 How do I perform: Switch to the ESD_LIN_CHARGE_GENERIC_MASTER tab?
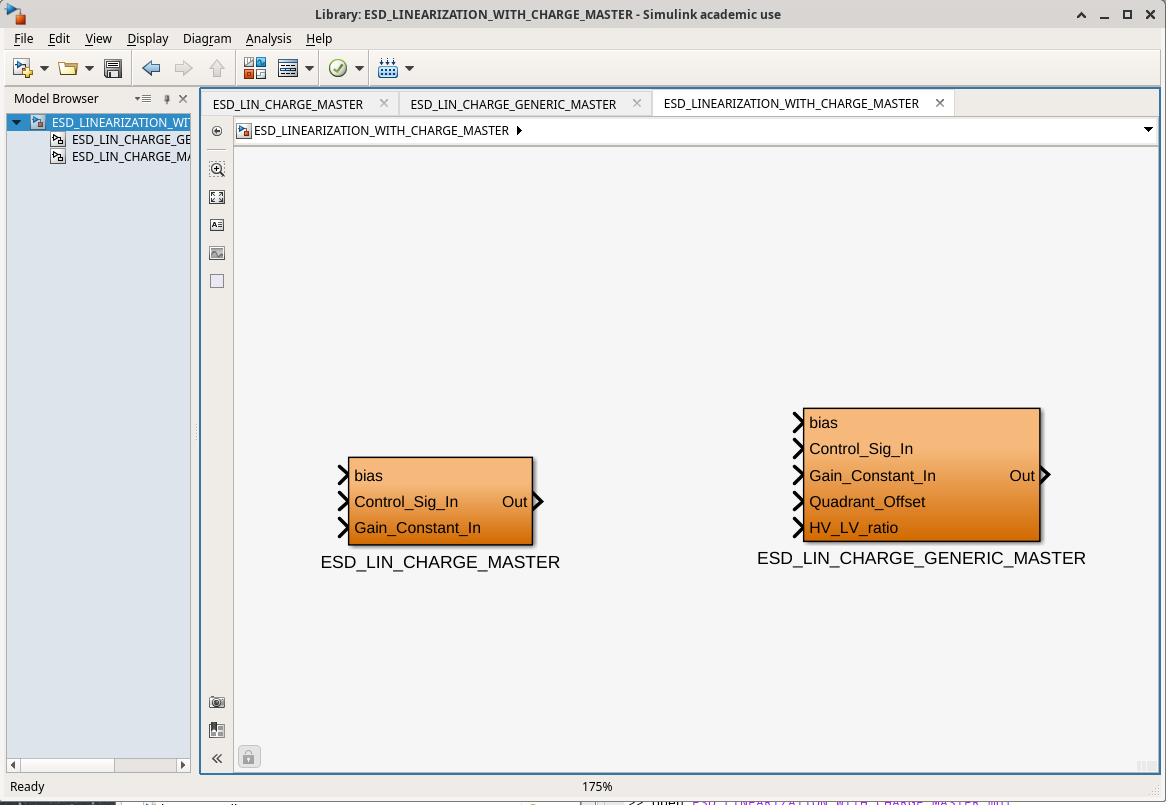513,104
